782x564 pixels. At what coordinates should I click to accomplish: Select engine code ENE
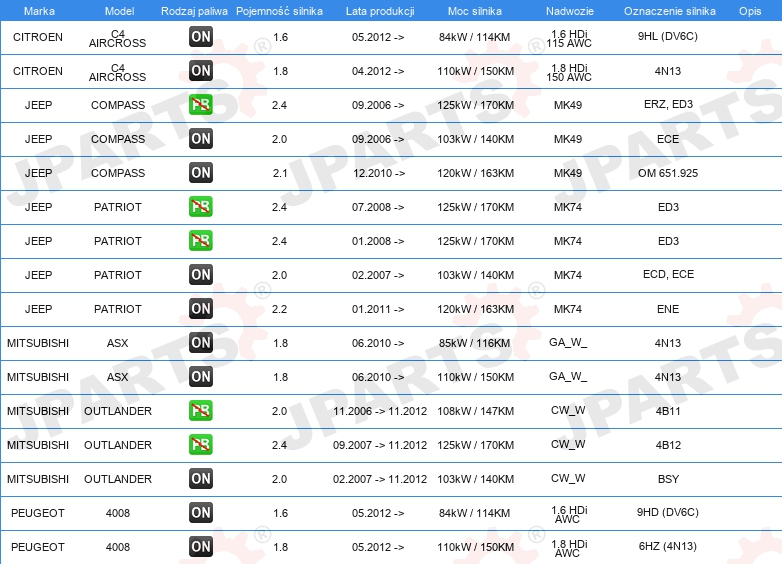coord(668,309)
